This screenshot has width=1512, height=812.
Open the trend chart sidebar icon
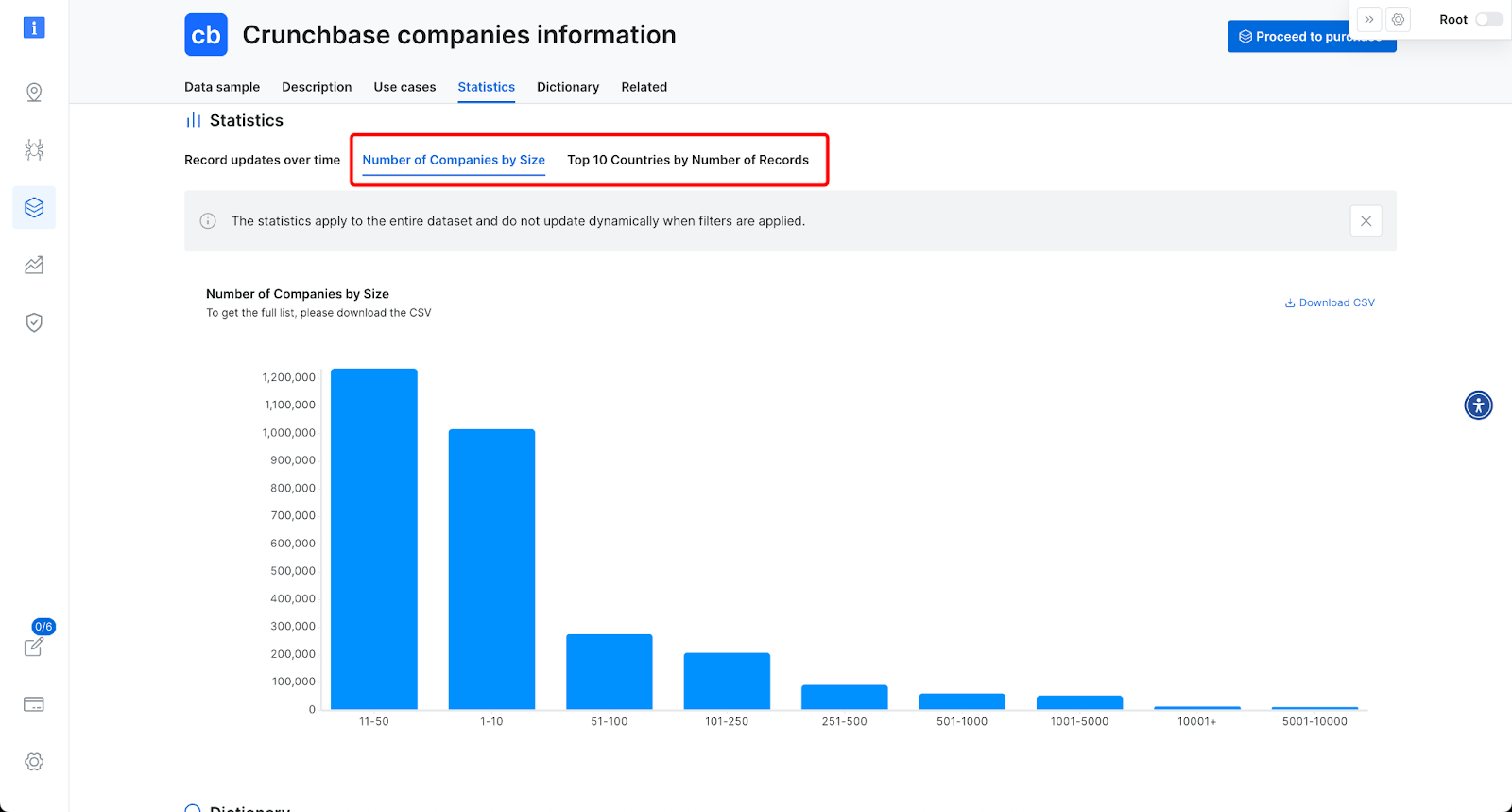(x=34, y=265)
